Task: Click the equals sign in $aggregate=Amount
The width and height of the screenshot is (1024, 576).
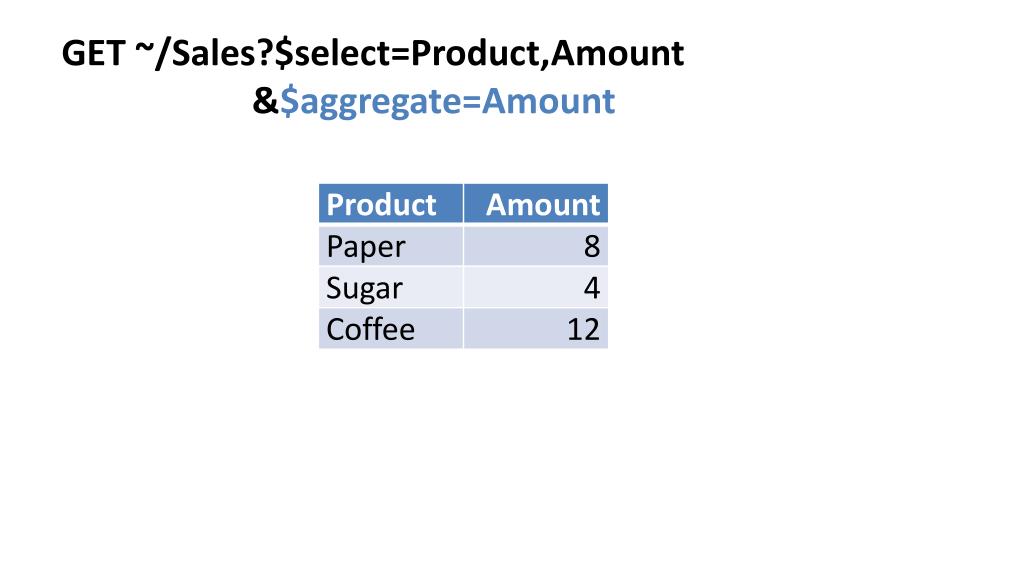Action: [x=472, y=103]
